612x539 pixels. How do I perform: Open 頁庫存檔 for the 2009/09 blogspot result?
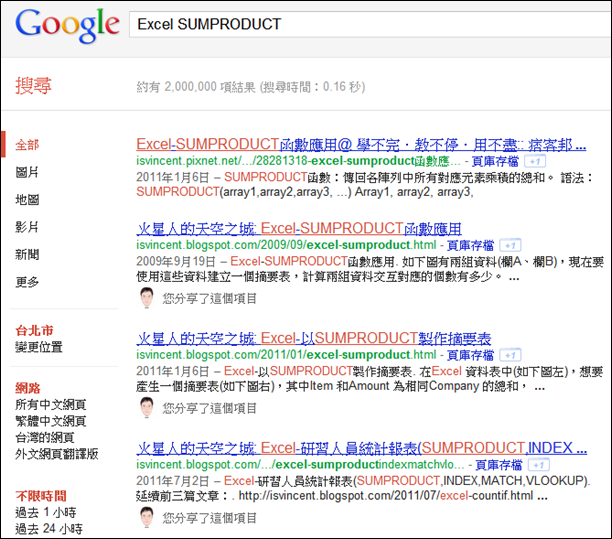pos(470,245)
